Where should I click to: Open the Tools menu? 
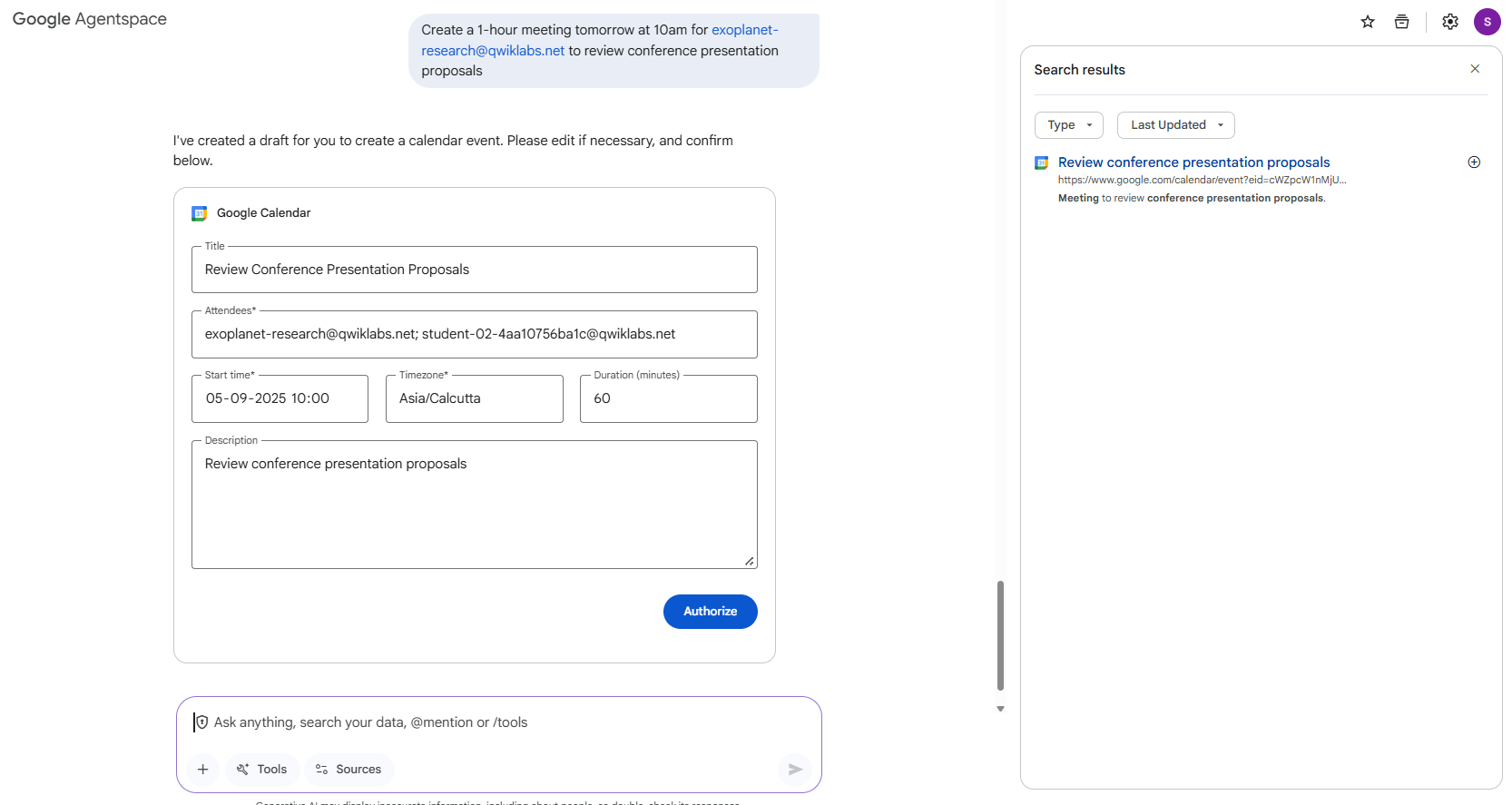[x=262, y=770]
